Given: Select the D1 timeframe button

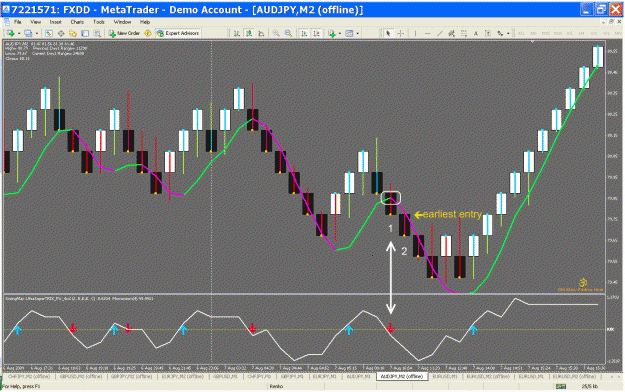Looking at the screenshot, I should tap(594, 33).
